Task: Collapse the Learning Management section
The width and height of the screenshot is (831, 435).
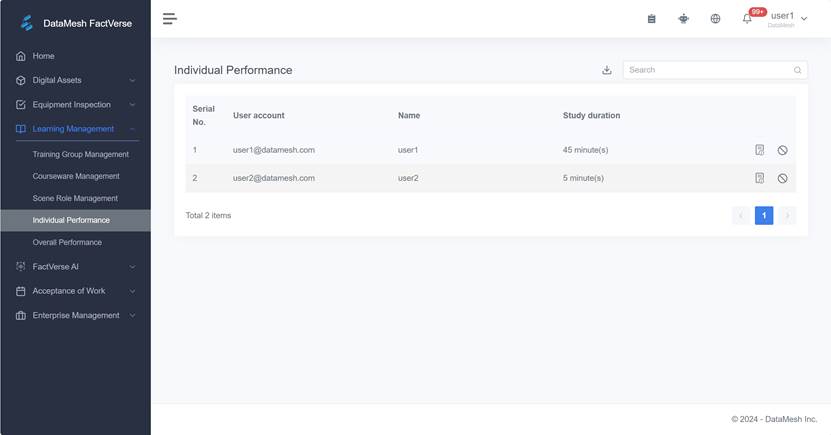Action: [x=75, y=129]
